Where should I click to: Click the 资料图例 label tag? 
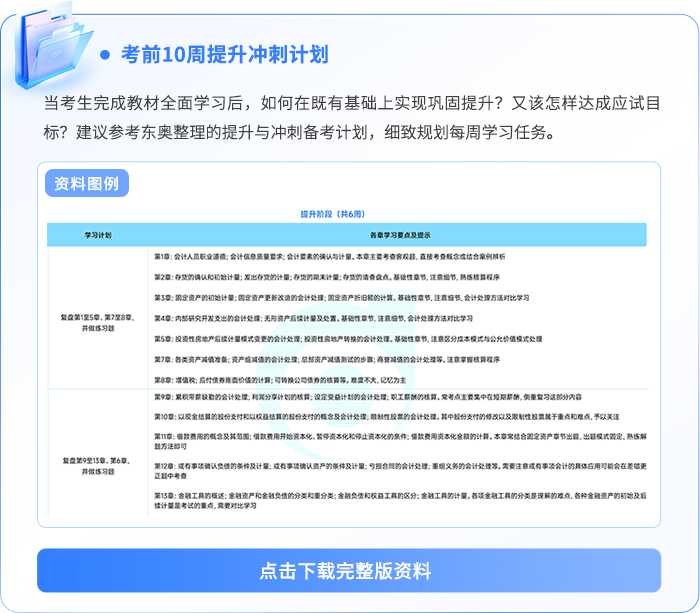coord(86,183)
